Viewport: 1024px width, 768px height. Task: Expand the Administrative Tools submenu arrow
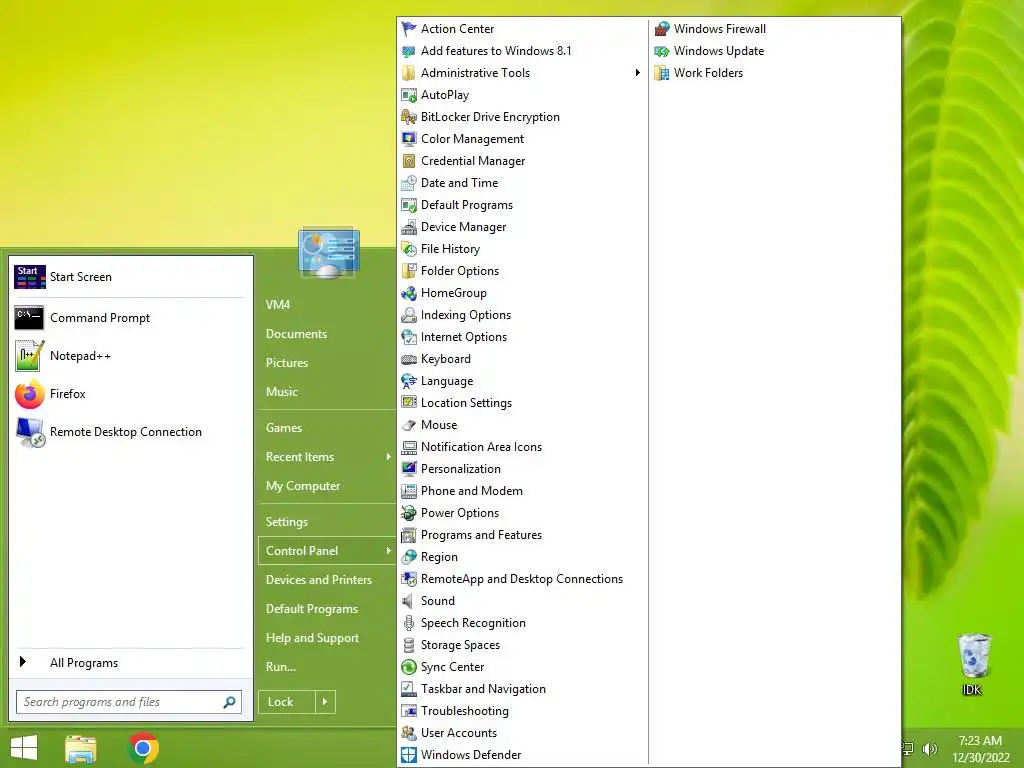[637, 72]
